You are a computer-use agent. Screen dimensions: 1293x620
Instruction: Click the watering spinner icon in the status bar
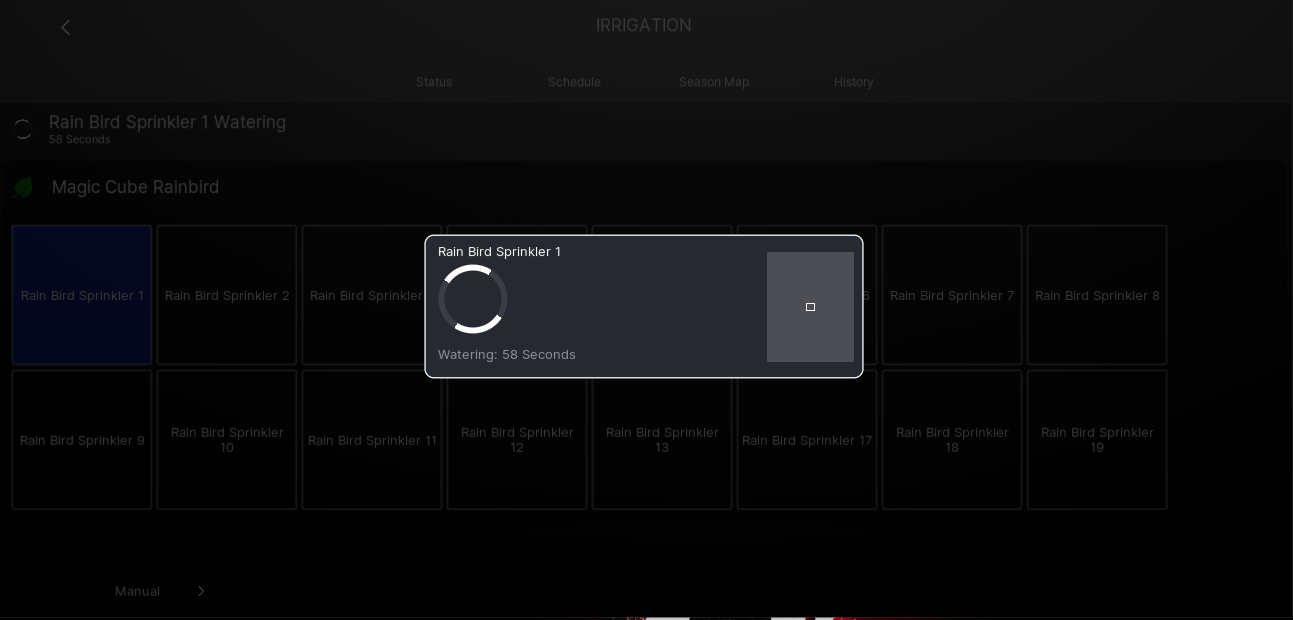tap(22, 129)
